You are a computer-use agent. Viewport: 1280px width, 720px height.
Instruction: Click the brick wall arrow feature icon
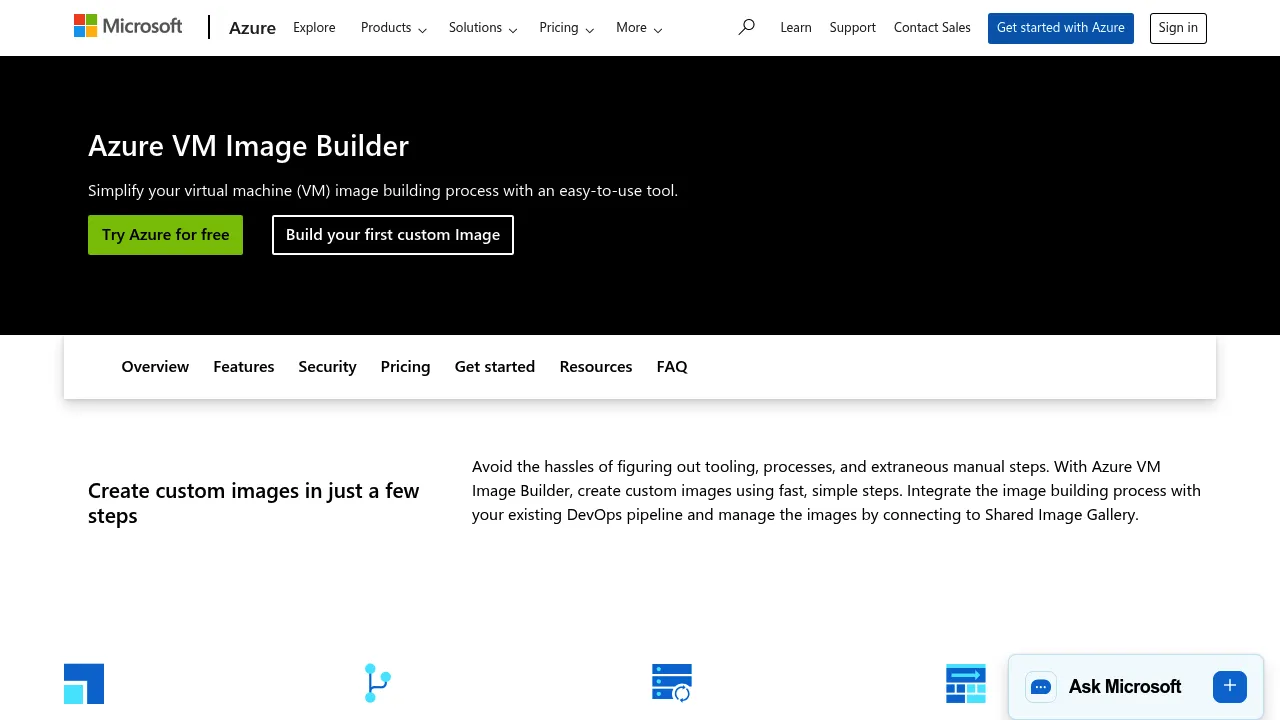(x=966, y=684)
